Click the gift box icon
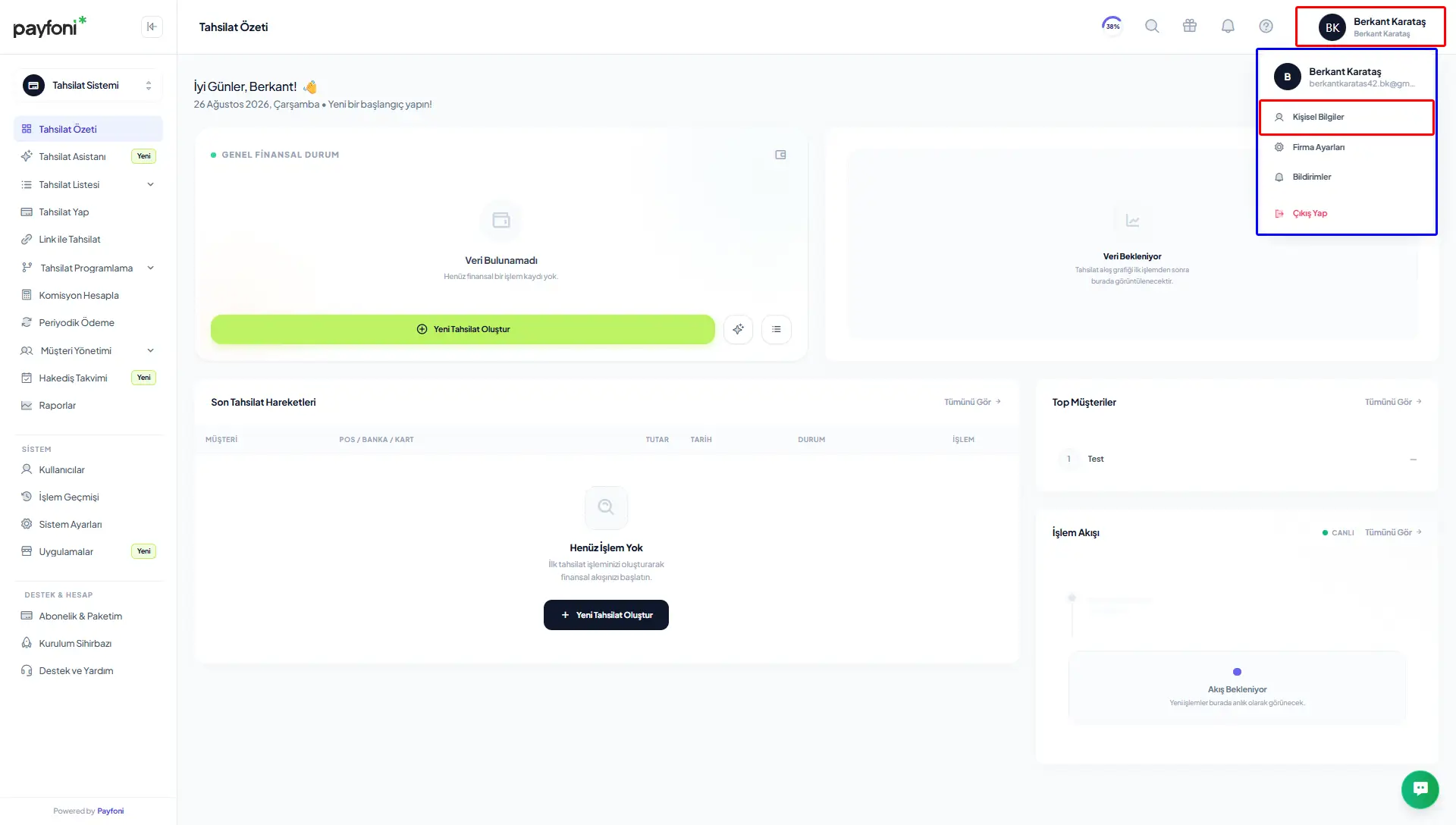 point(1190,27)
